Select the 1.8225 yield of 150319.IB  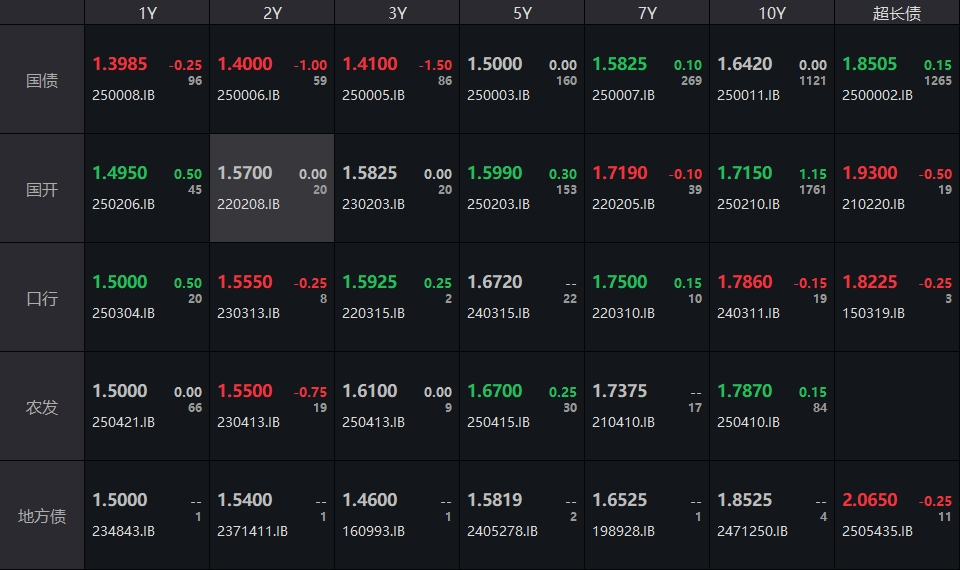point(870,282)
